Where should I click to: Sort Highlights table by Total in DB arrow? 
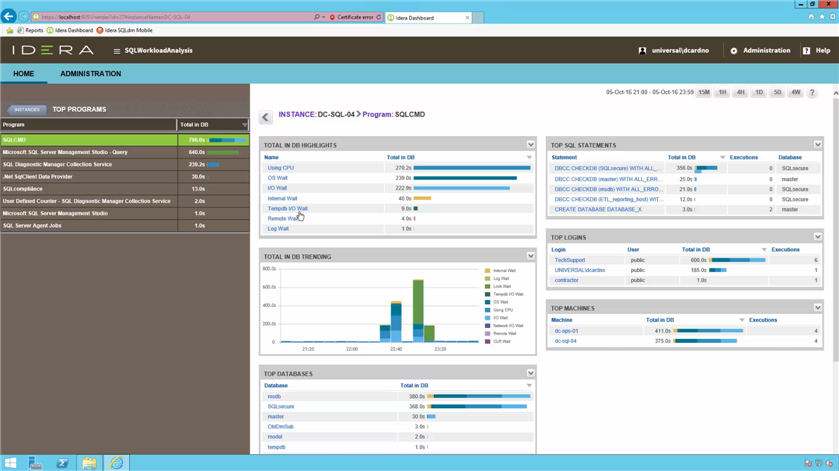[x=529, y=157]
